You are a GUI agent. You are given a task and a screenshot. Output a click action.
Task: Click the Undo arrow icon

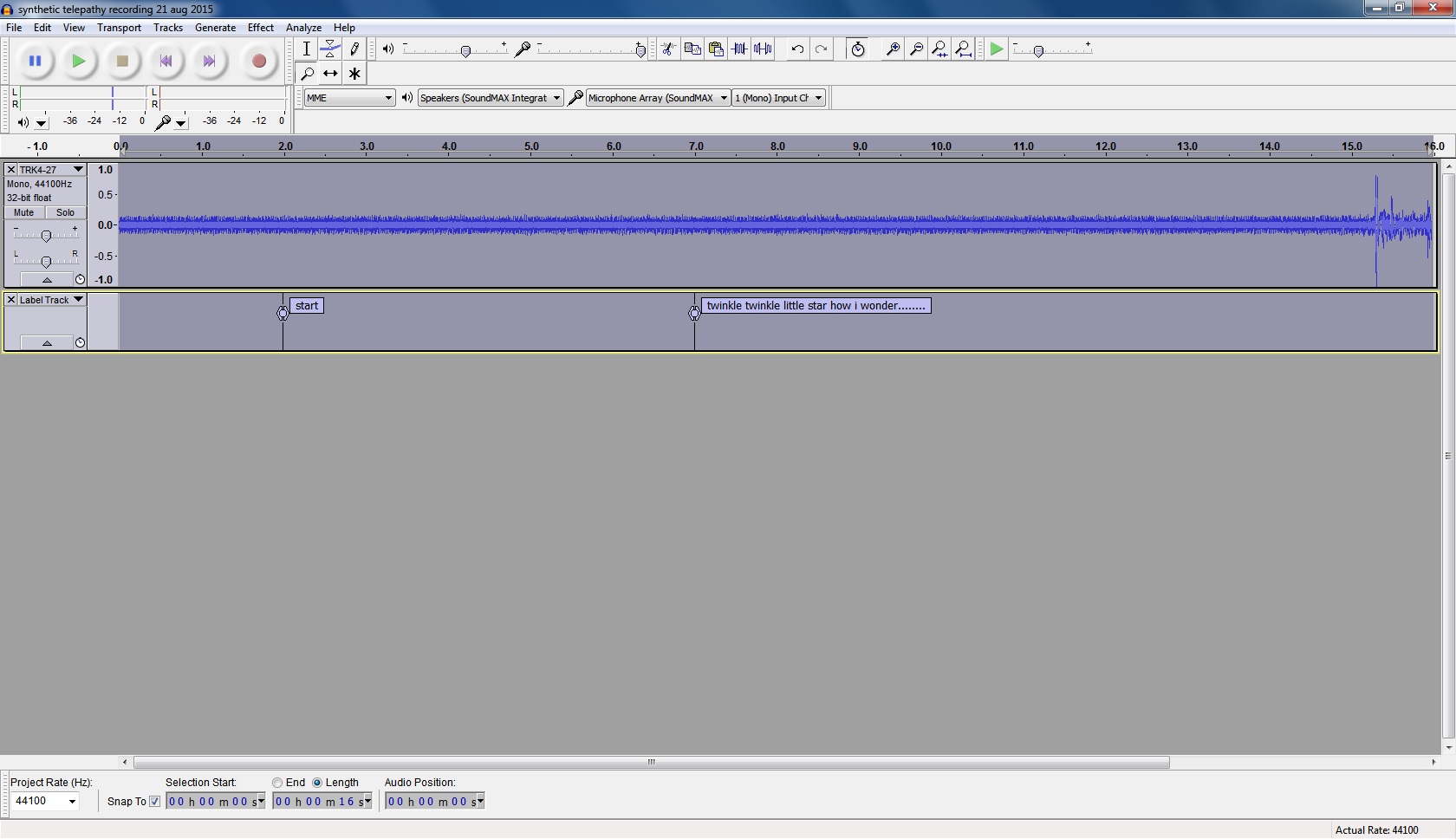(797, 49)
